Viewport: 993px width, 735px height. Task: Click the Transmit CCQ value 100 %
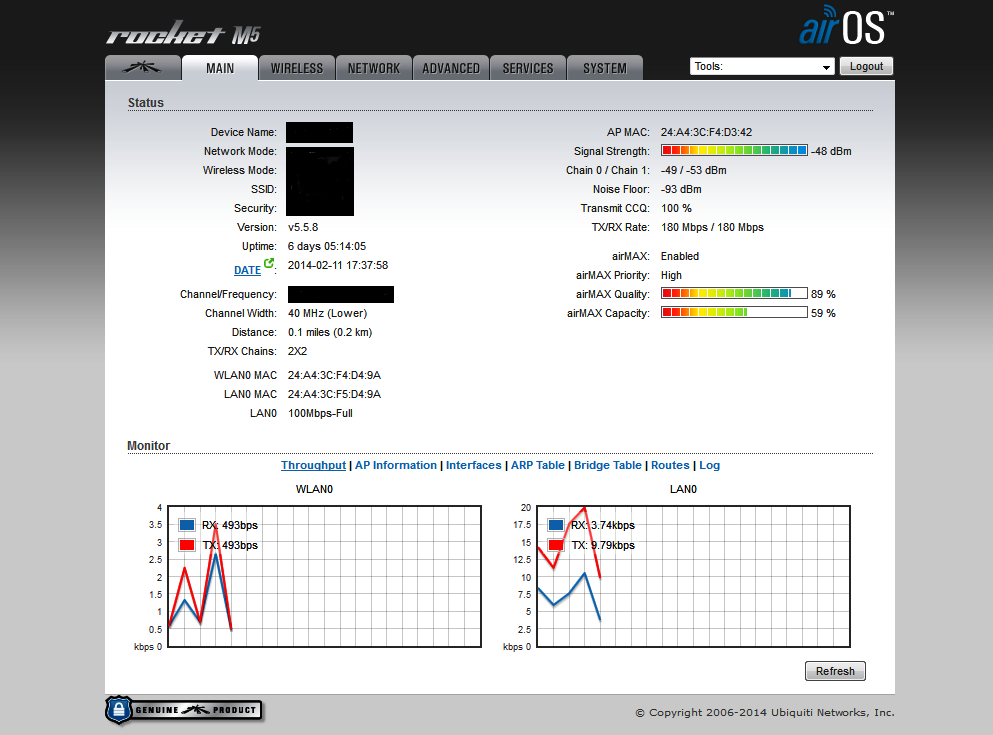pyautogui.click(x=676, y=208)
